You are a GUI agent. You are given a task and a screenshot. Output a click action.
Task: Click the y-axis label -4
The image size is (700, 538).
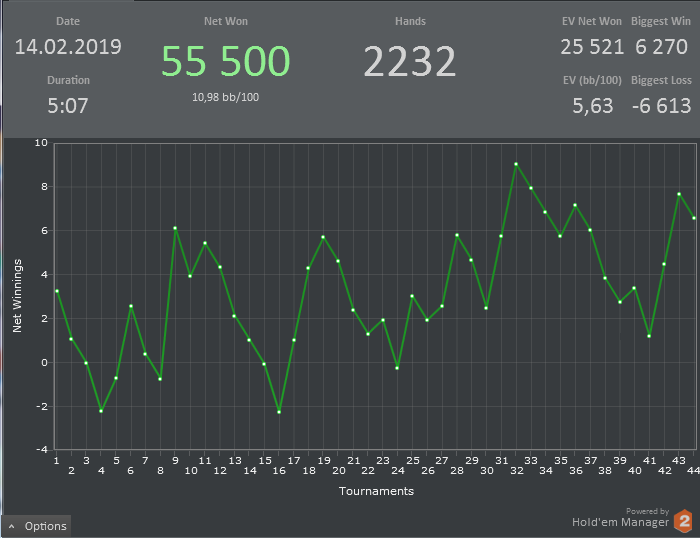coord(42,450)
